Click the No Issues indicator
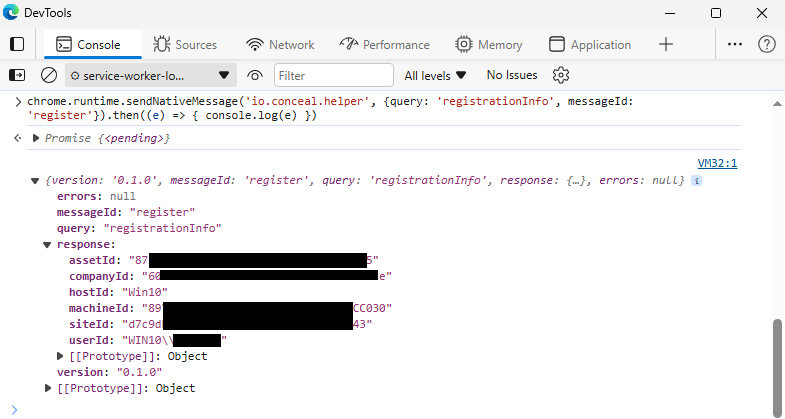 (512, 75)
